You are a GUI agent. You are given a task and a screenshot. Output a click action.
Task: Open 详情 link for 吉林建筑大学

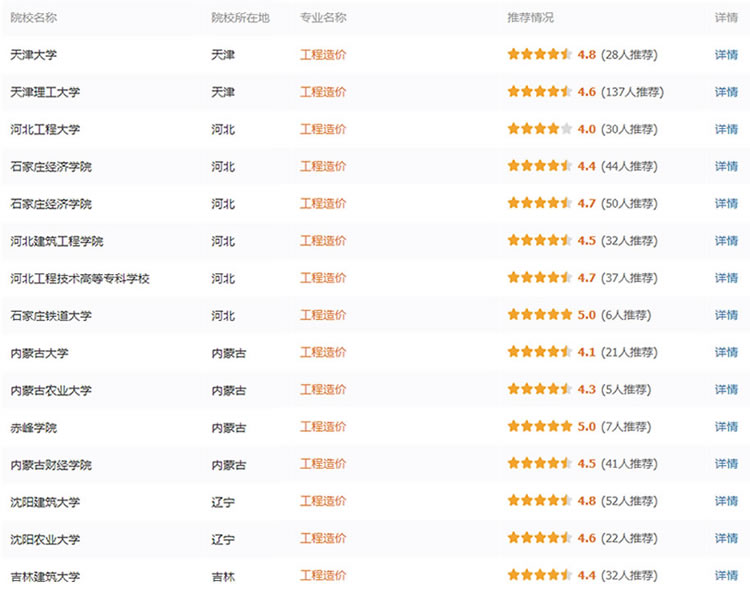[x=726, y=576]
